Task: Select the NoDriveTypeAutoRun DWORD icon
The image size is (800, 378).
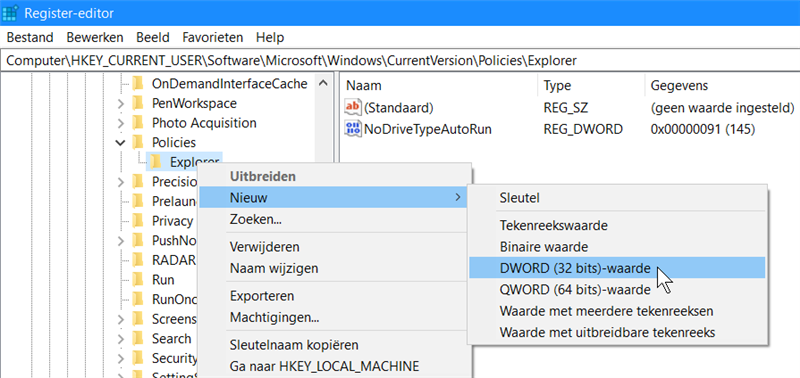Action: coord(353,129)
